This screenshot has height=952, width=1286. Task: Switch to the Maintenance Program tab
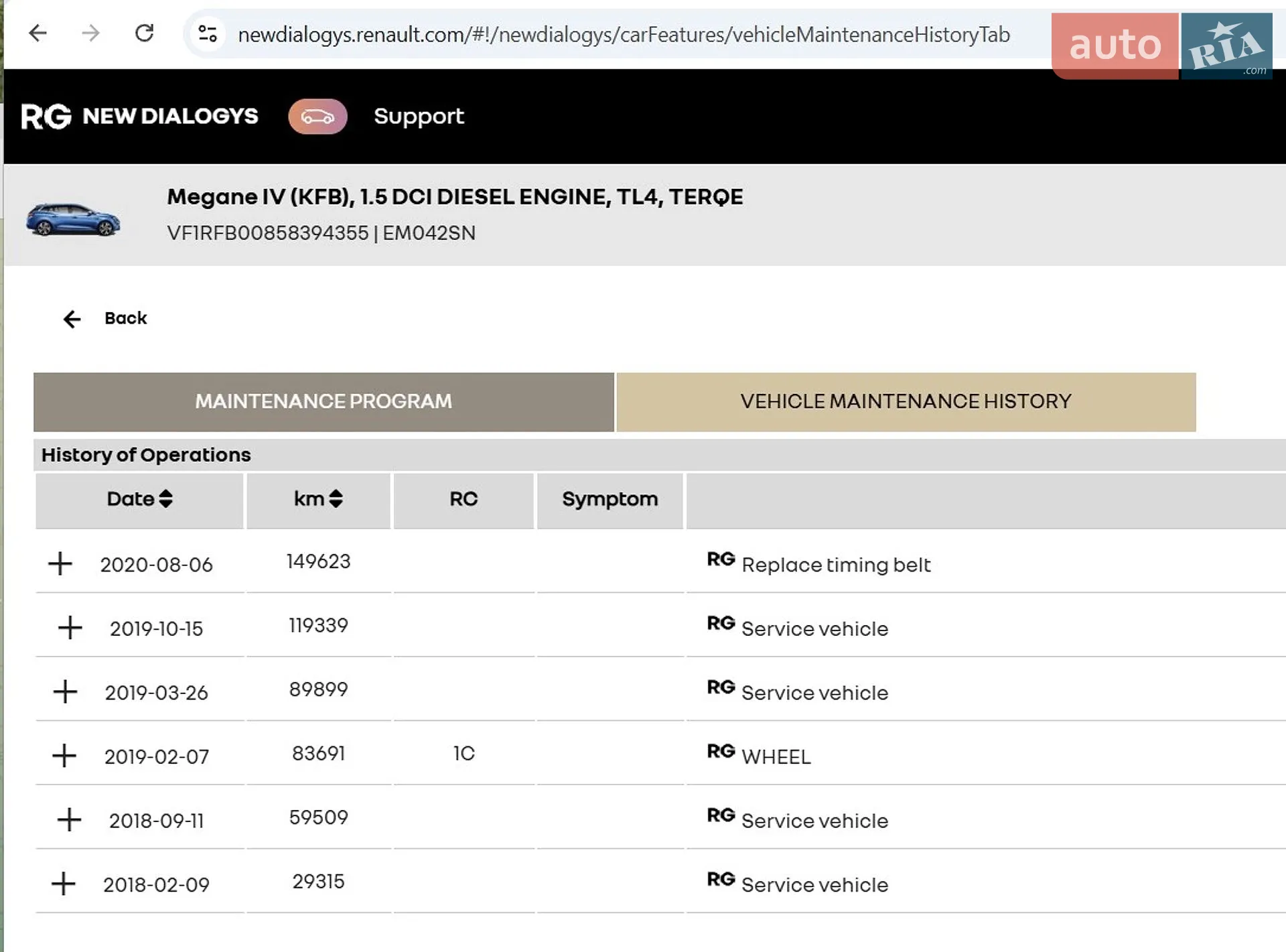coord(324,401)
